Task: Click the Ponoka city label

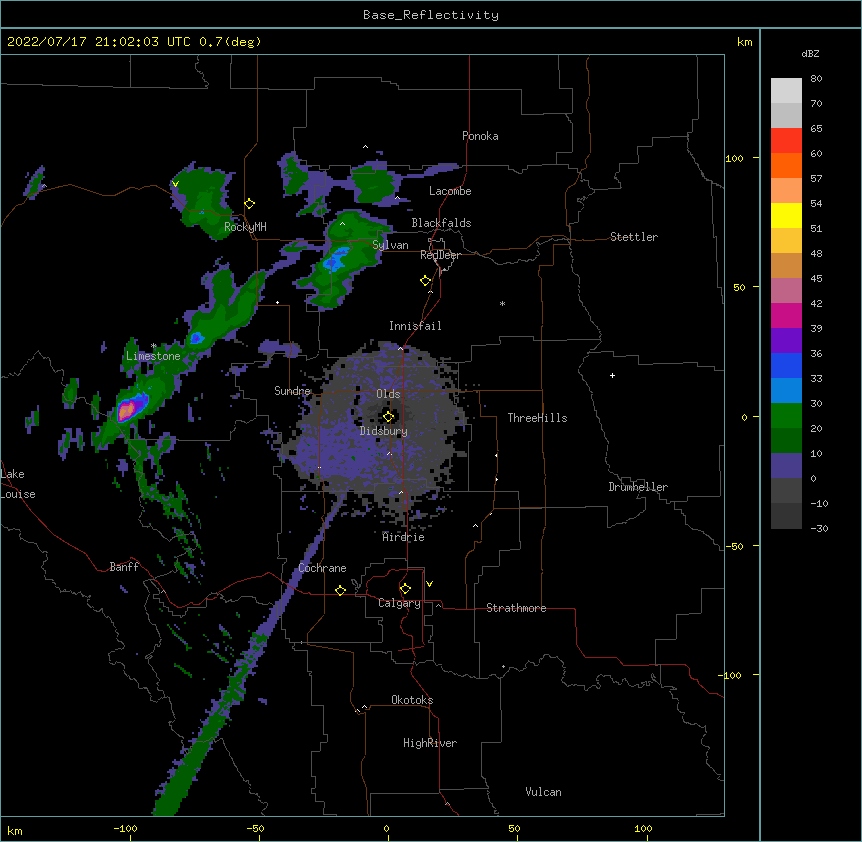Action: tap(480, 136)
